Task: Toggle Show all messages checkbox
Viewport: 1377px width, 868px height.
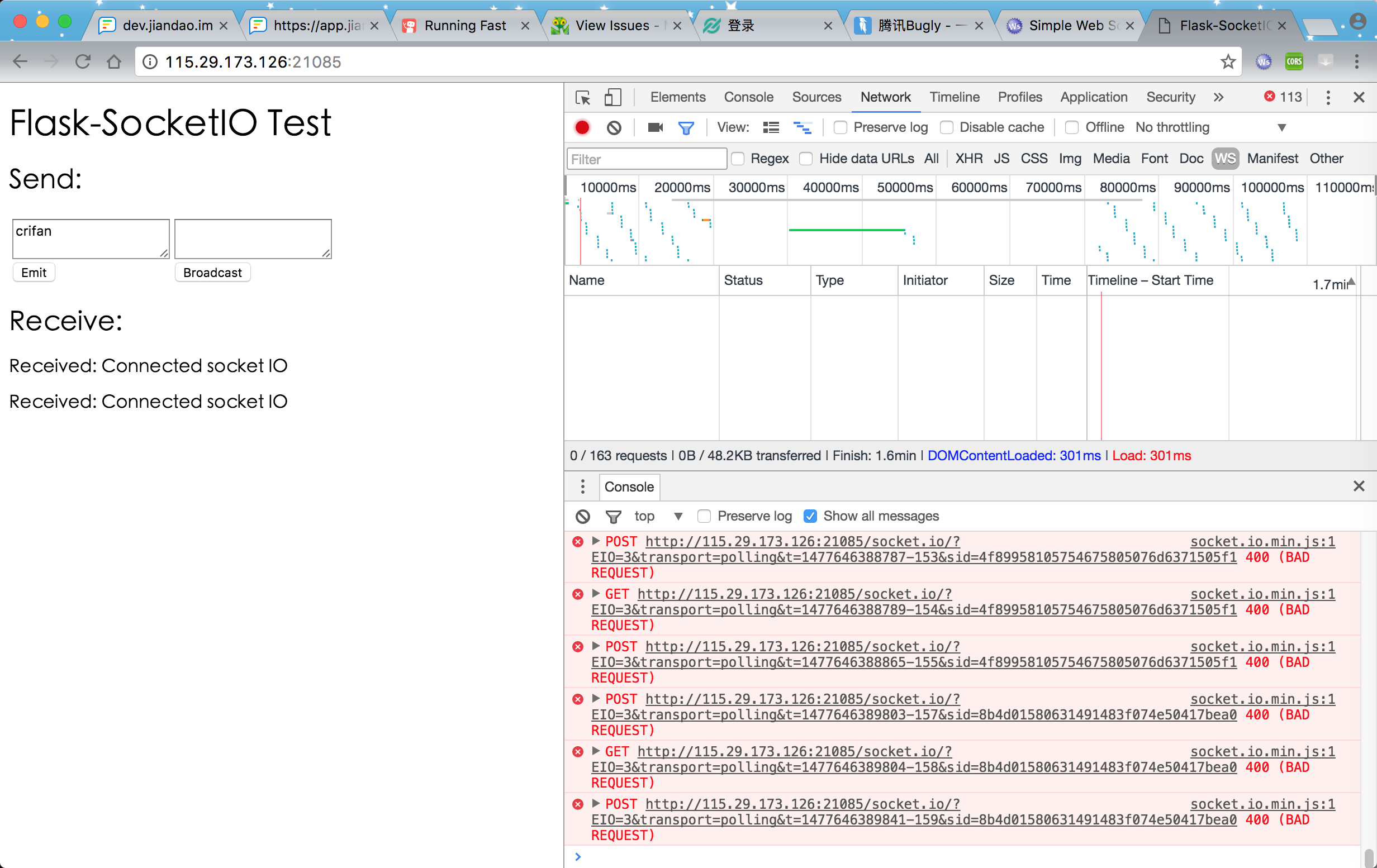Action: 810,516
